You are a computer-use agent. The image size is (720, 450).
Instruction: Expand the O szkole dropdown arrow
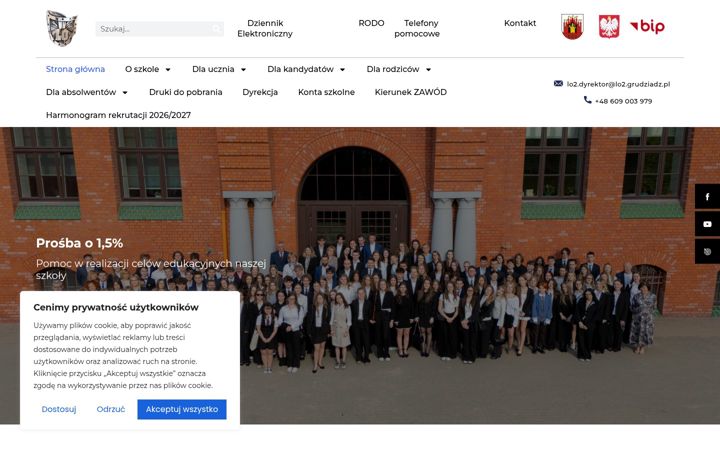click(x=168, y=69)
